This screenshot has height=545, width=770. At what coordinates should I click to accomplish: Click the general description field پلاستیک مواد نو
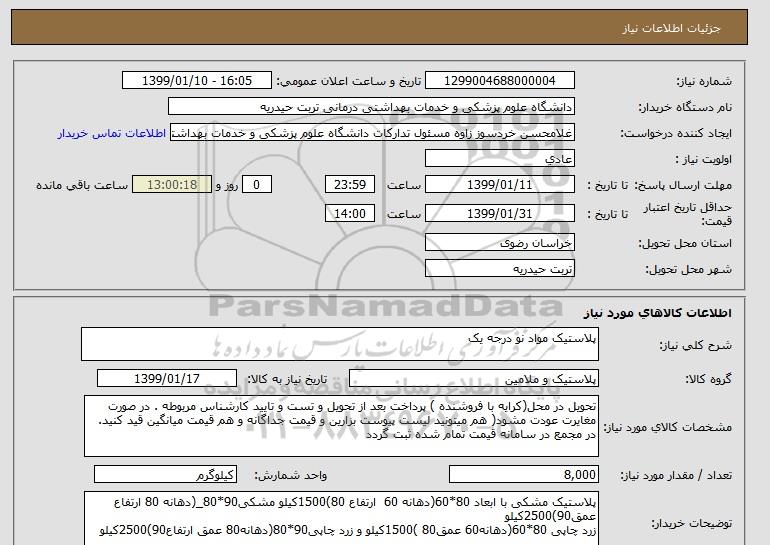340,344
